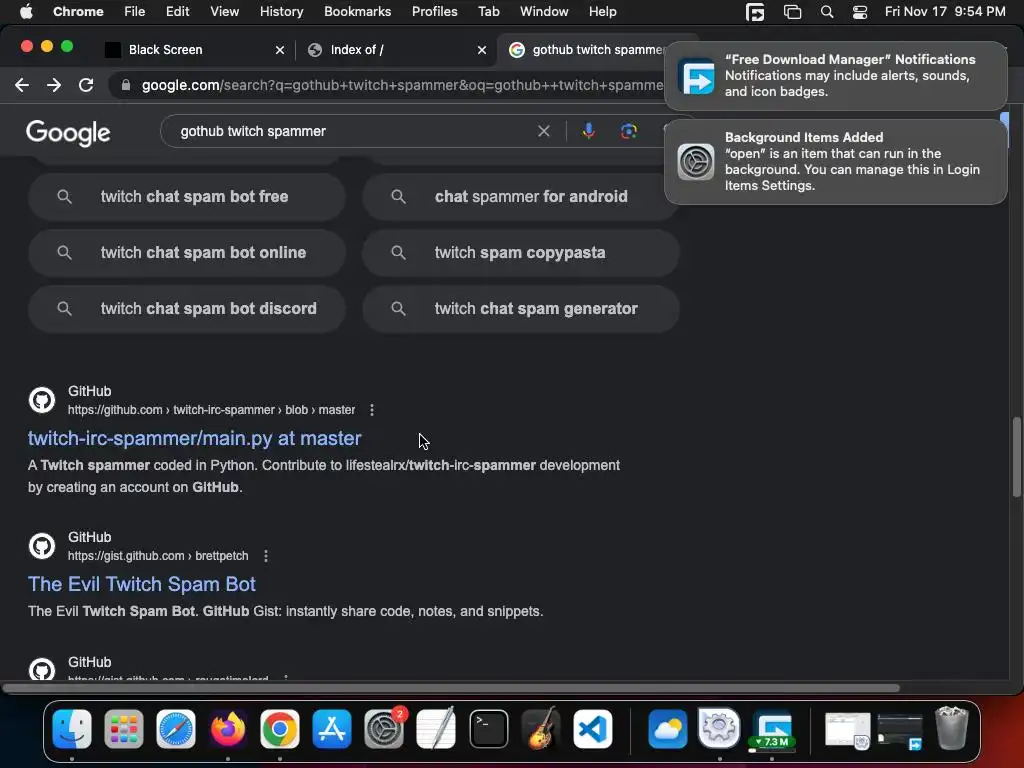Open Control Center in the menu bar
Viewport: 1024px width, 768px height.
click(x=860, y=12)
